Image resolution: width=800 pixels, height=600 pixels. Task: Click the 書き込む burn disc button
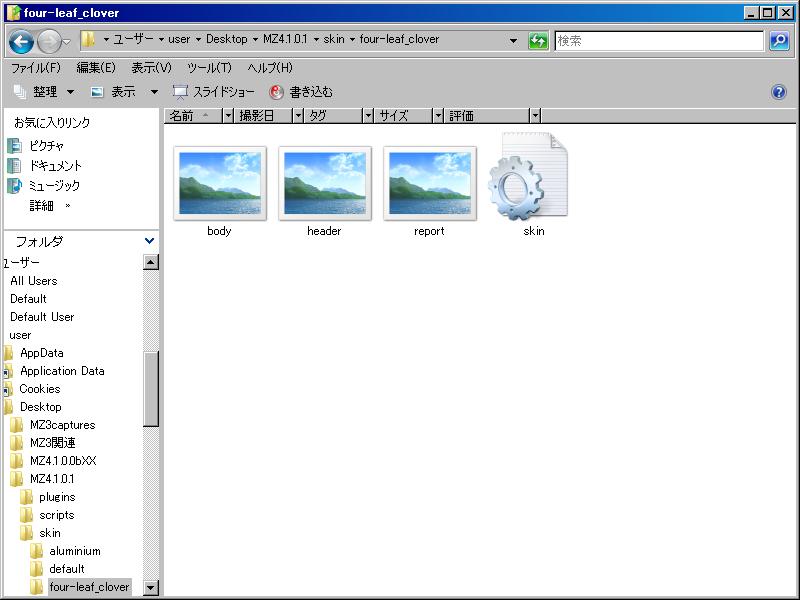301,92
